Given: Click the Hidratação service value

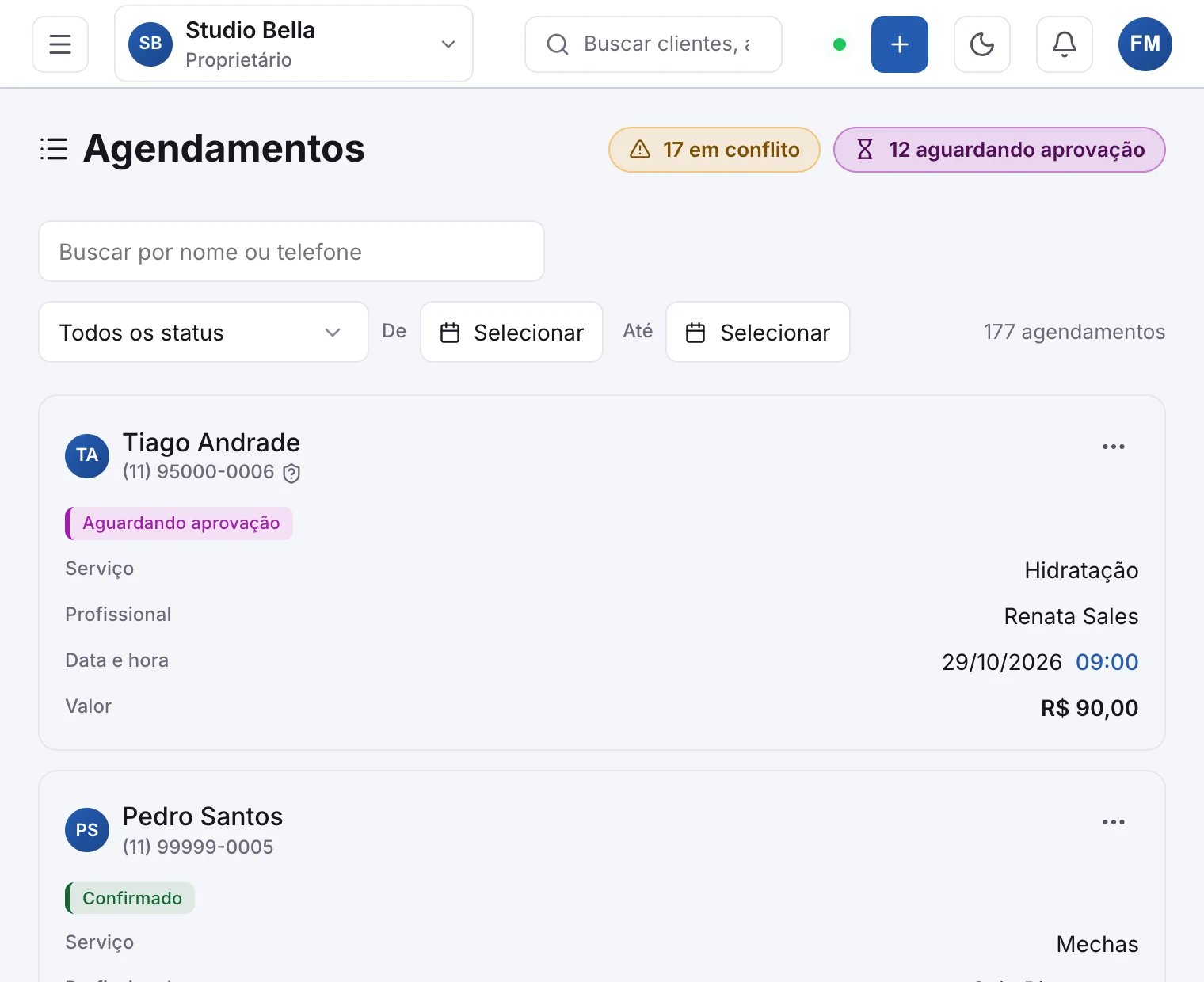Looking at the screenshot, I should click(x=1081, y=570).
